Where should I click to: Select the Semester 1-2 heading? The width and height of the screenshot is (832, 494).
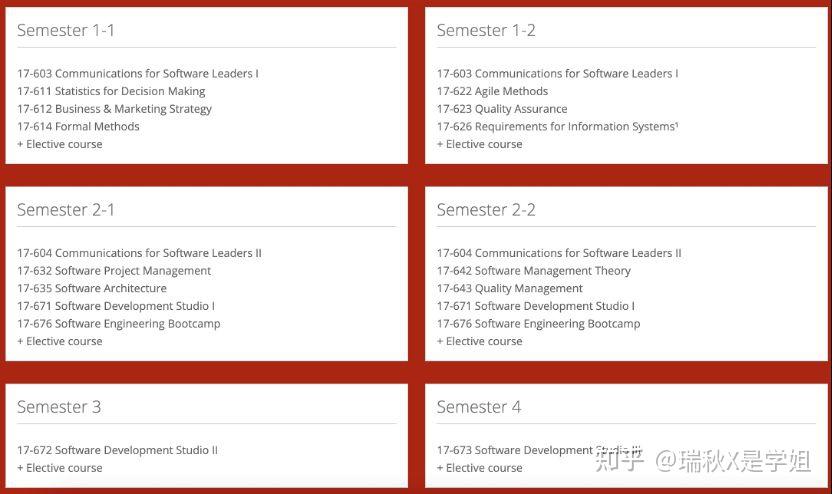click(x=486, y=31)
